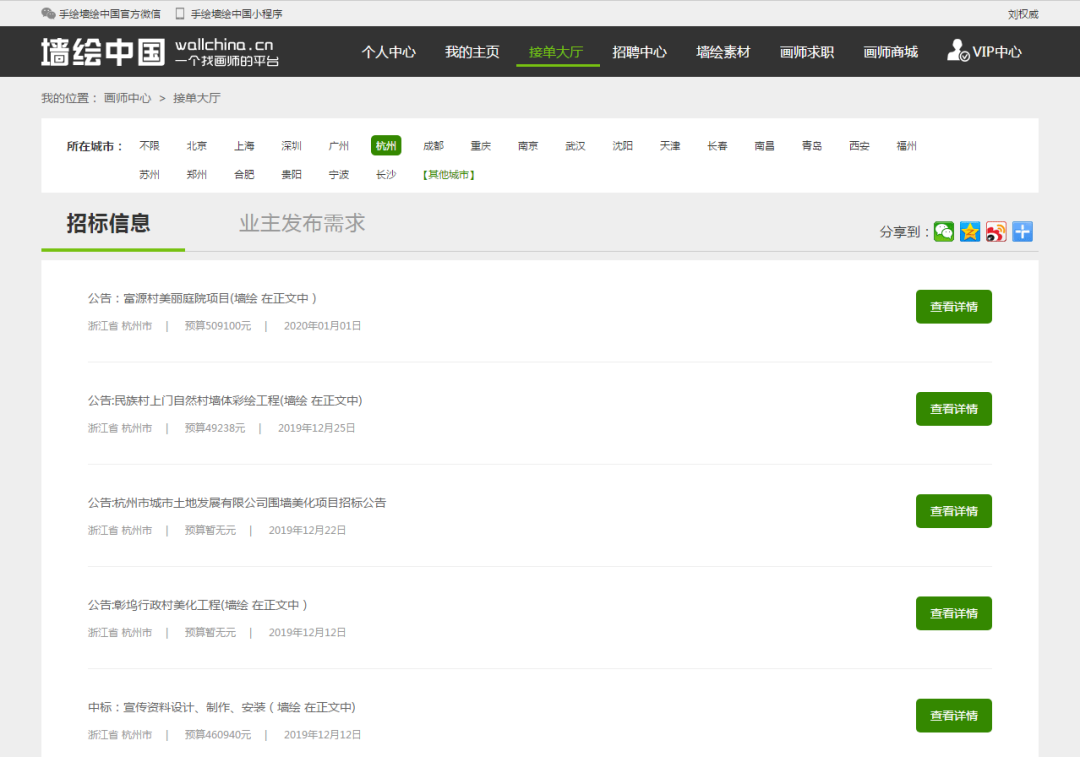This screenshot has height=757, width=1080.
Task: Open 招聘中心 menu item
Action: point(639,52)
